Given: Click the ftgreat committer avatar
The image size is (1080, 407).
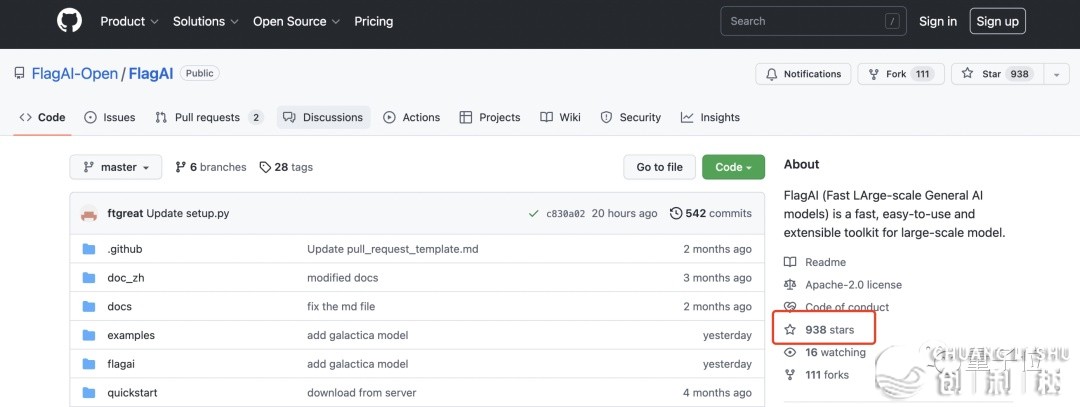Looking at the screenshot, I should tap(89, 213).
